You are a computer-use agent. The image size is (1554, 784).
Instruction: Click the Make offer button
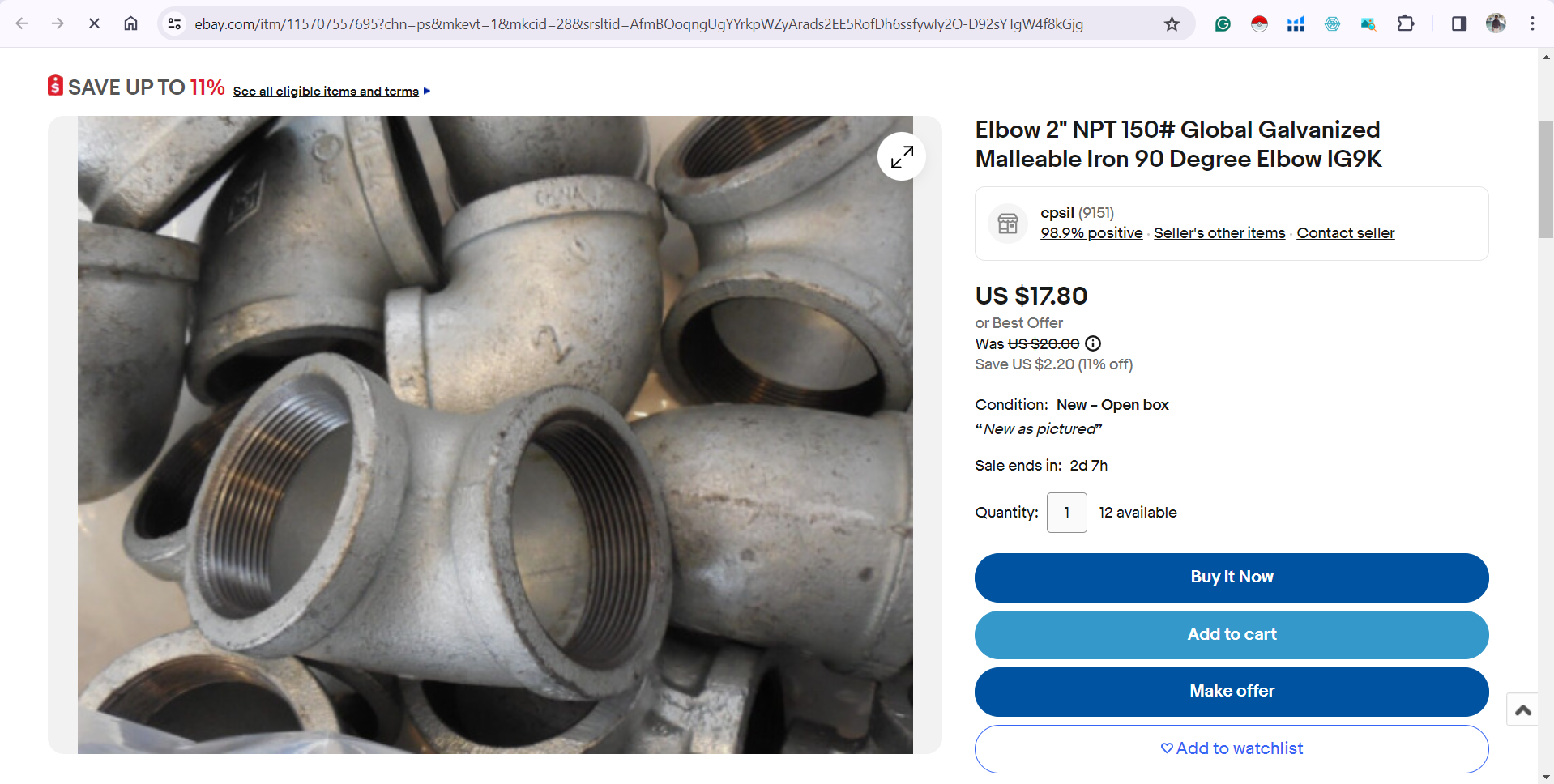coord(1232,692)
